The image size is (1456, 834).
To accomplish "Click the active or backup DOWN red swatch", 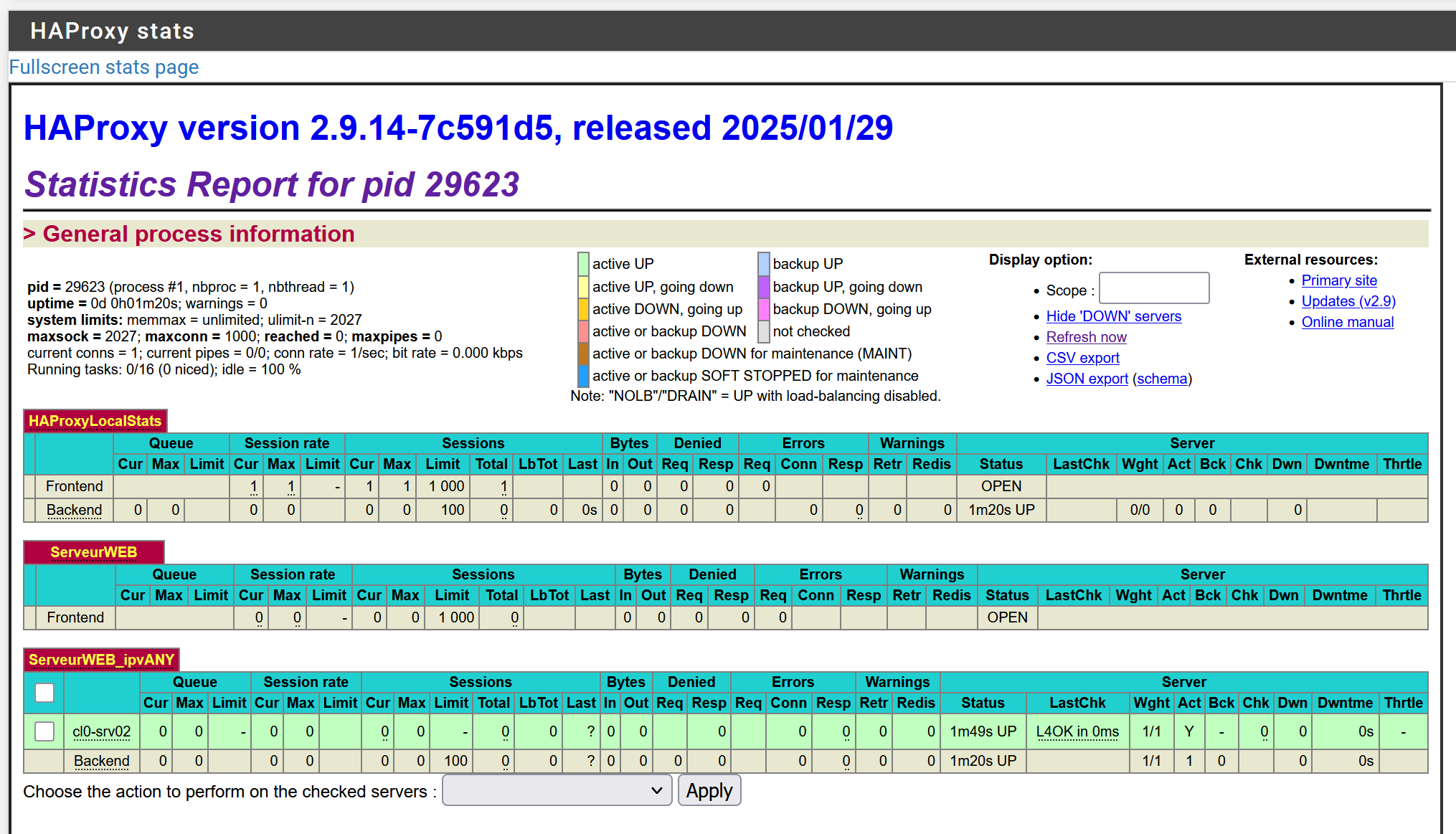I will pyautogui.click(x=583, y=331).
